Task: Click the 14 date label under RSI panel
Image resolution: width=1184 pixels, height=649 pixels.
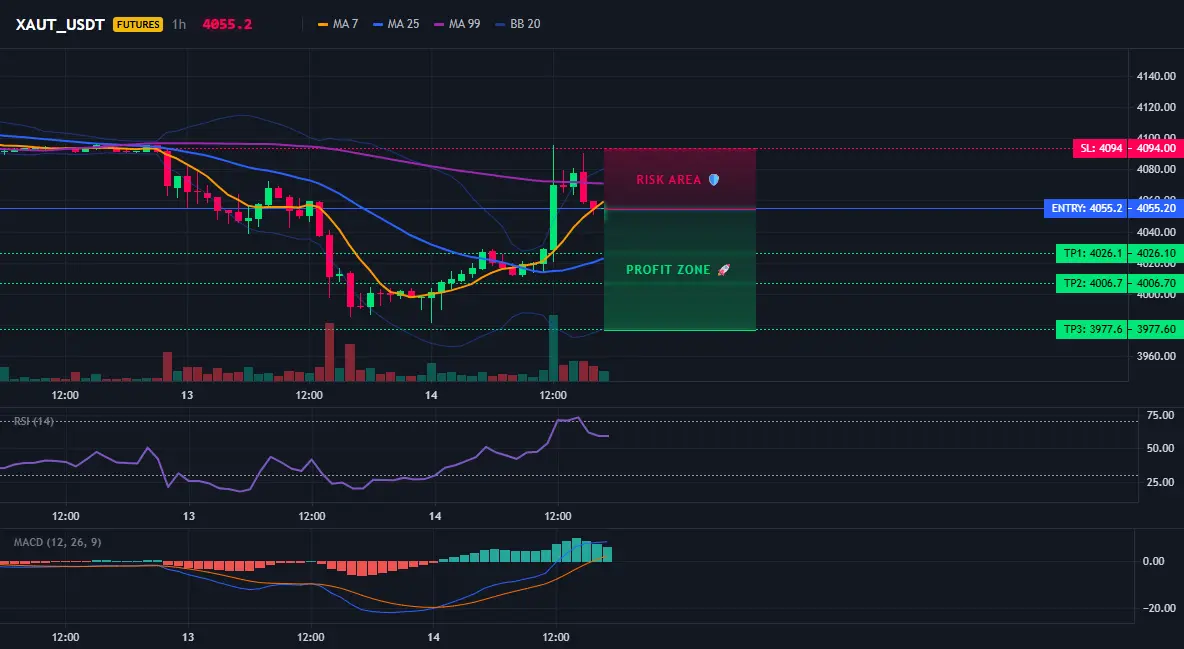Action: 435,516
